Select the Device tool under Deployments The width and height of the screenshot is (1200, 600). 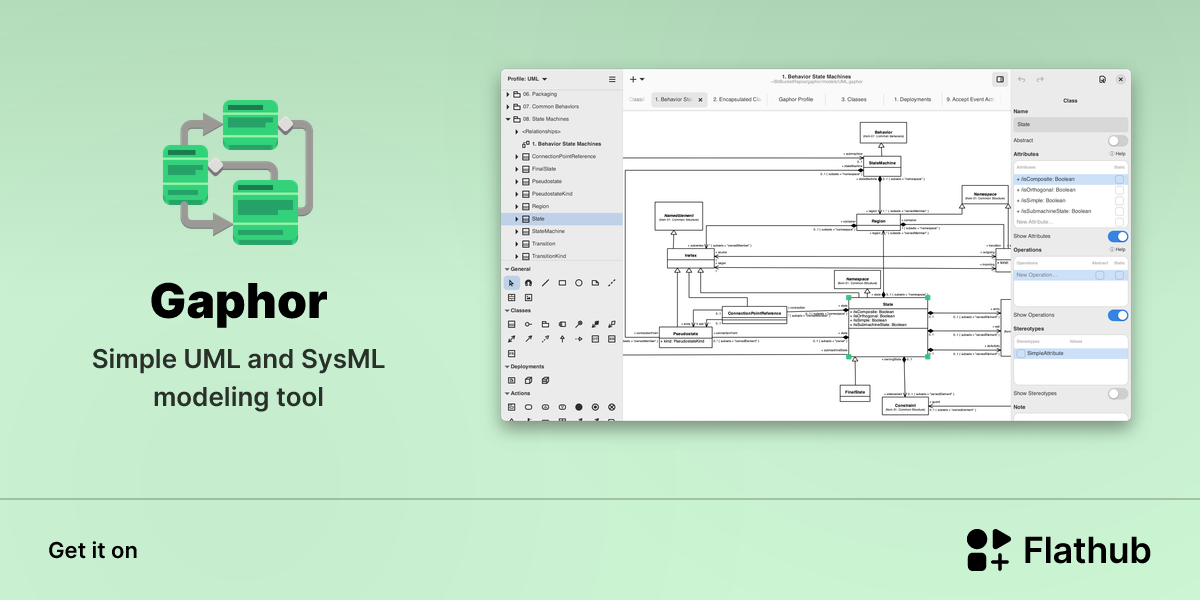pos(545,380)
